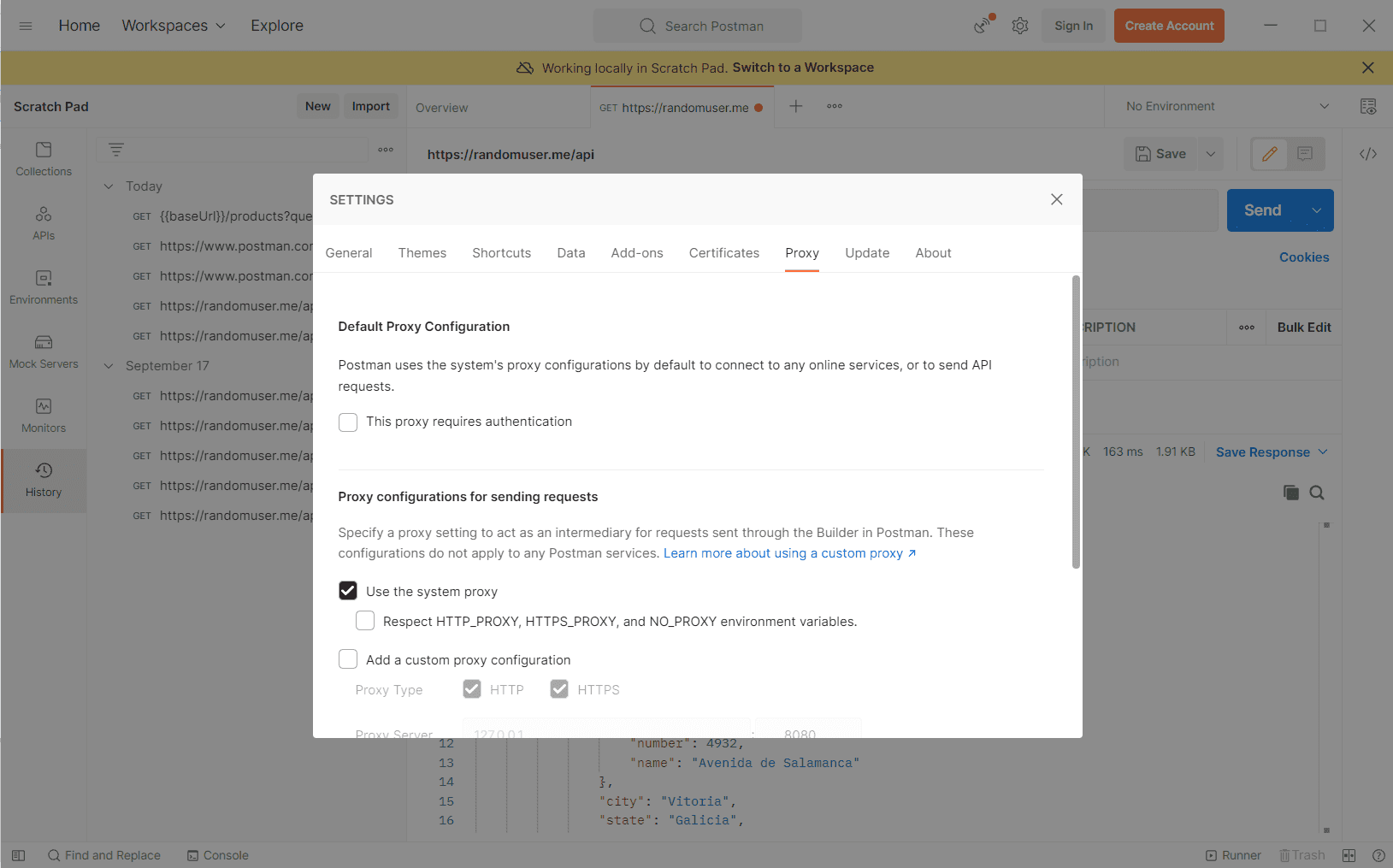Open the APIs sidebar panel
The width and height of the screenshot is (1393, 868).
pyautogui.click(x=44, y=223)
